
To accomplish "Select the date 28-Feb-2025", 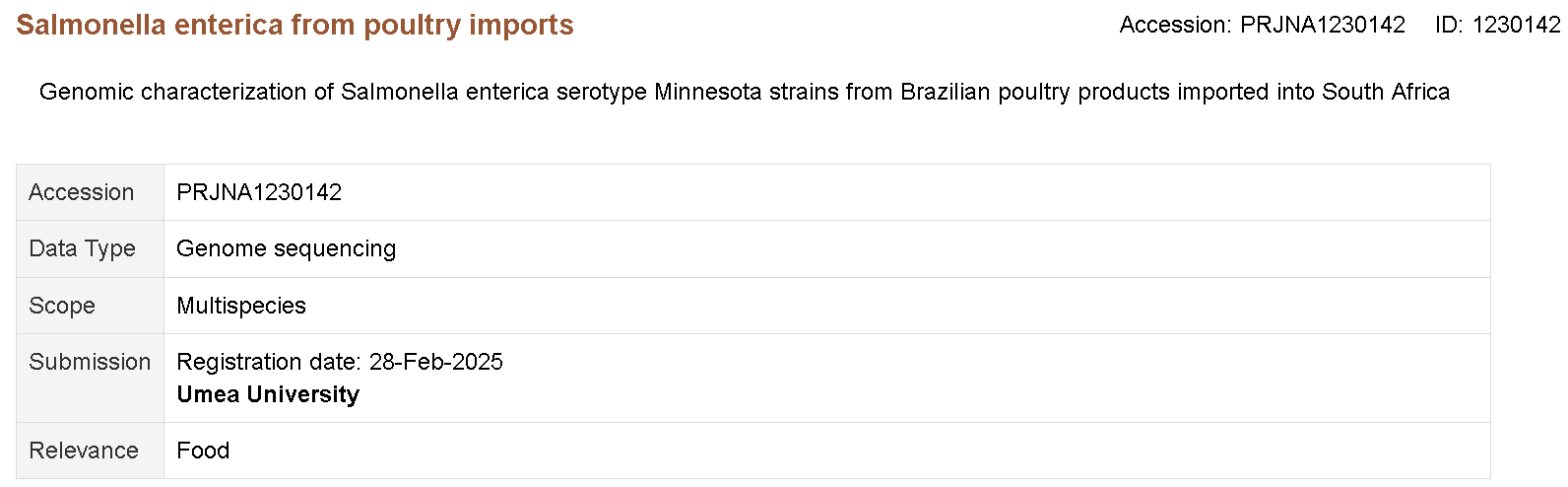I will [435, 362].
